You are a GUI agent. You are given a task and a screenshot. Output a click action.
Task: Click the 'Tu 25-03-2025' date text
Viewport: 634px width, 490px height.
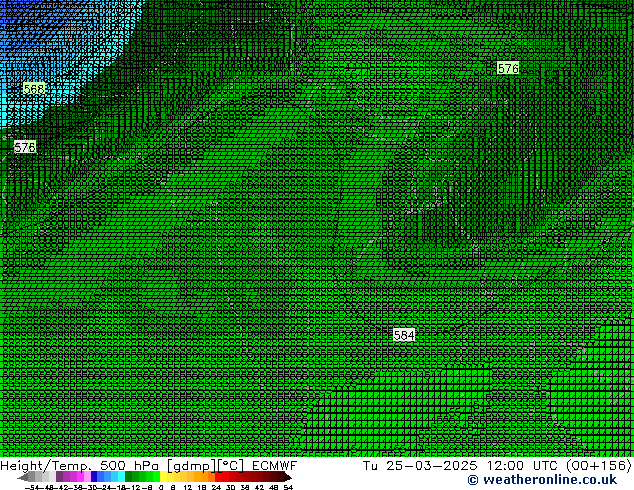click(420, 466)
